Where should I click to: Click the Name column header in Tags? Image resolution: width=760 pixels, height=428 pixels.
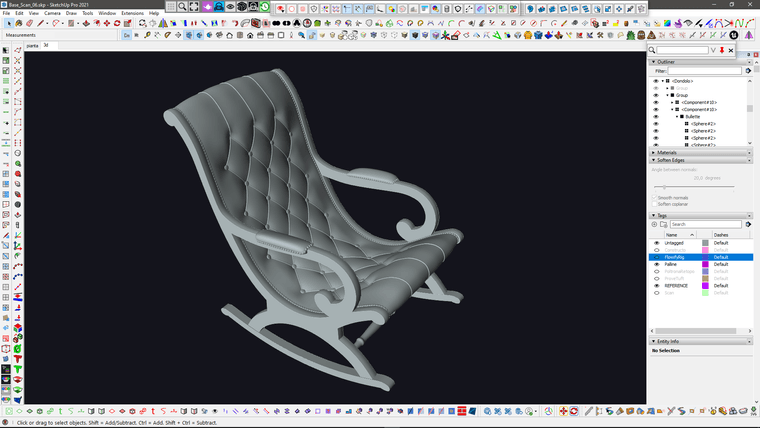(x=672, y=235)
